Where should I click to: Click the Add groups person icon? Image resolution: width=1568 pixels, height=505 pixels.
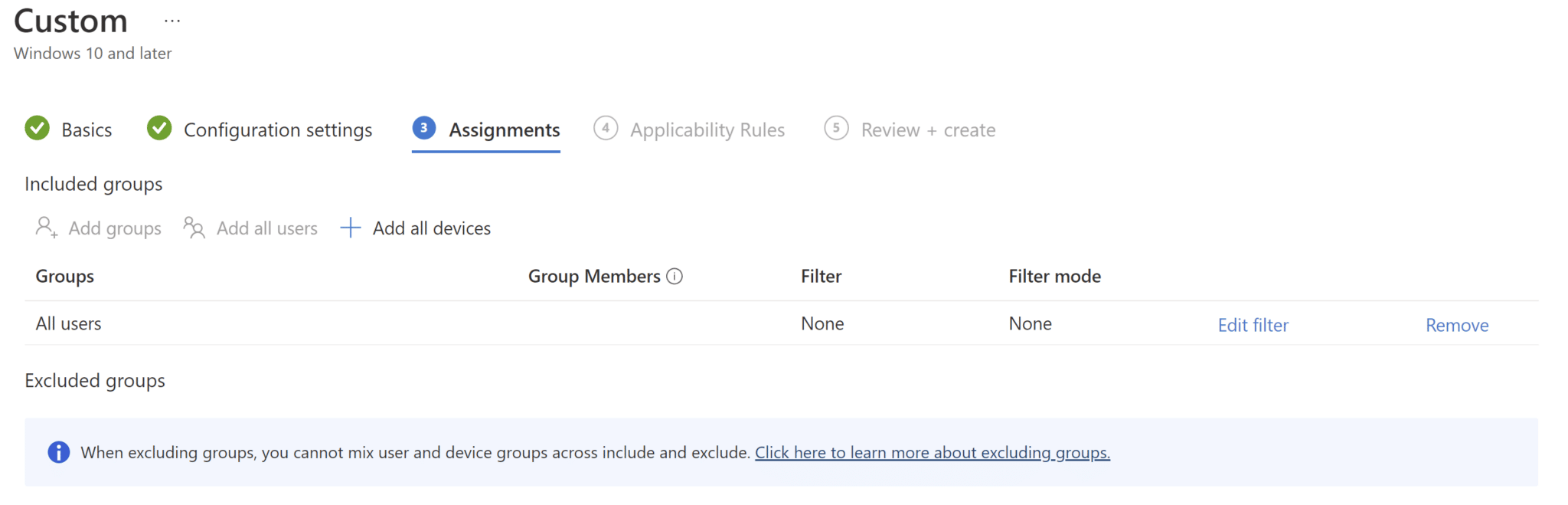[x=46, y=227]
